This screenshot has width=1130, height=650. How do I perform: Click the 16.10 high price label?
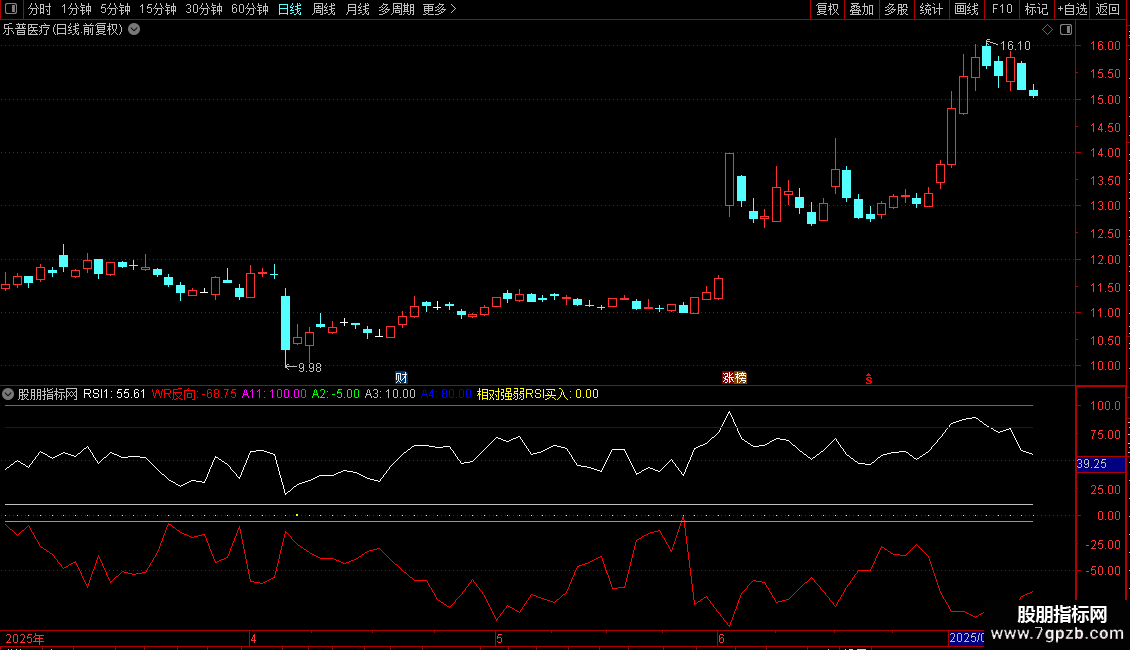point(1015,45)
